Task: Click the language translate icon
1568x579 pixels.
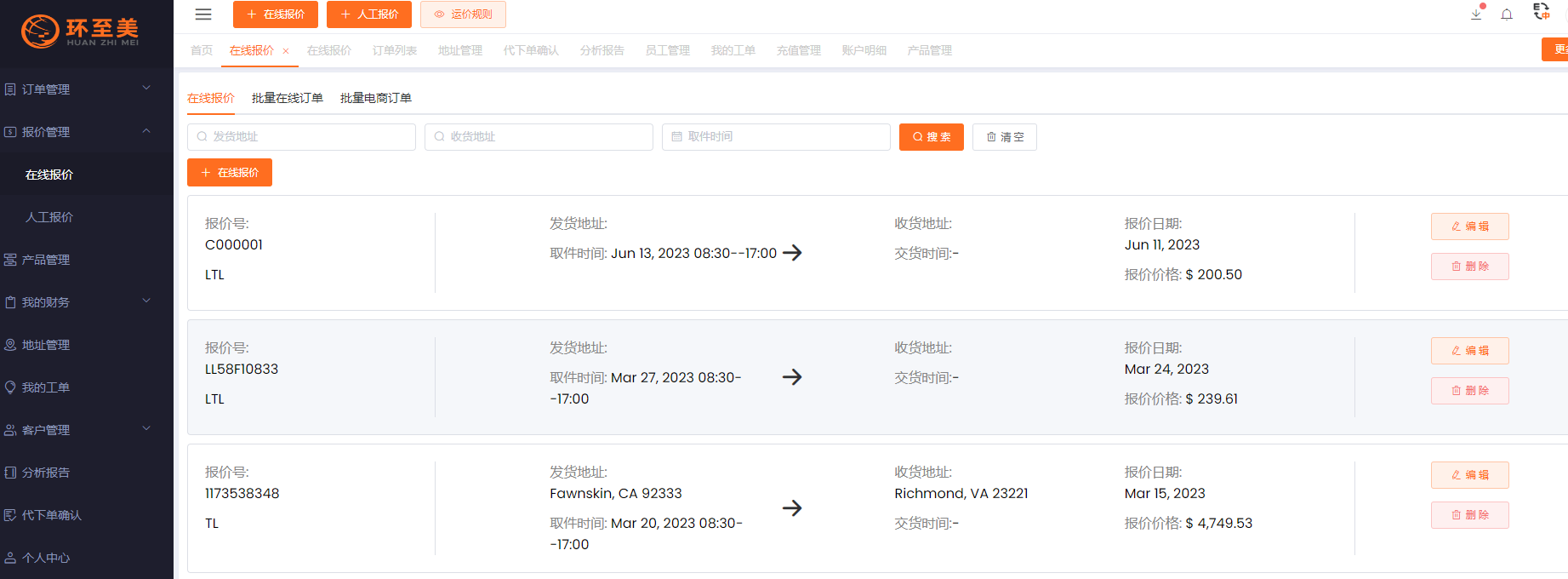Action: [x=1541, y=12]
